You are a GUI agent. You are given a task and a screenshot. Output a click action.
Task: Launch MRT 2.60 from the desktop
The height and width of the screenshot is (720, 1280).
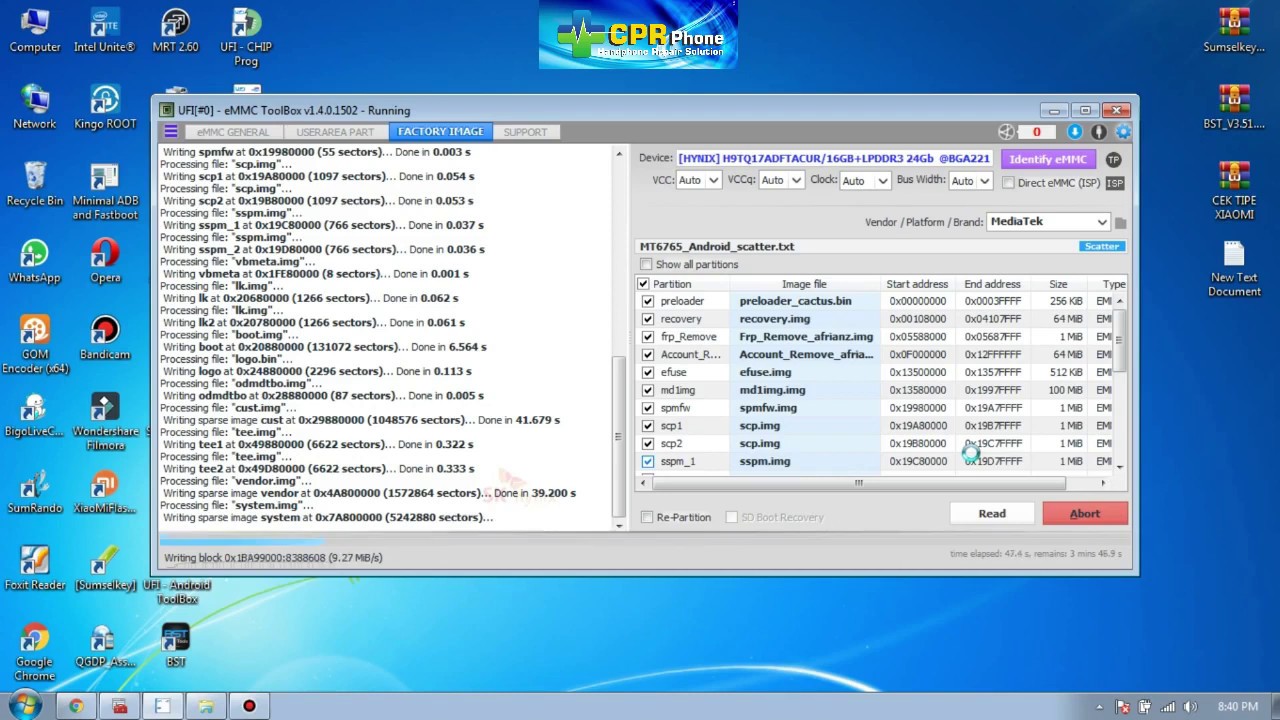(175, 31)
